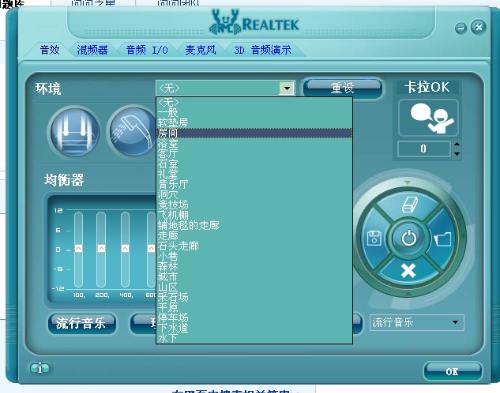500x393 pixels.
Task: Click the karaoke voice cancellation icon
Action: [429, 118]
